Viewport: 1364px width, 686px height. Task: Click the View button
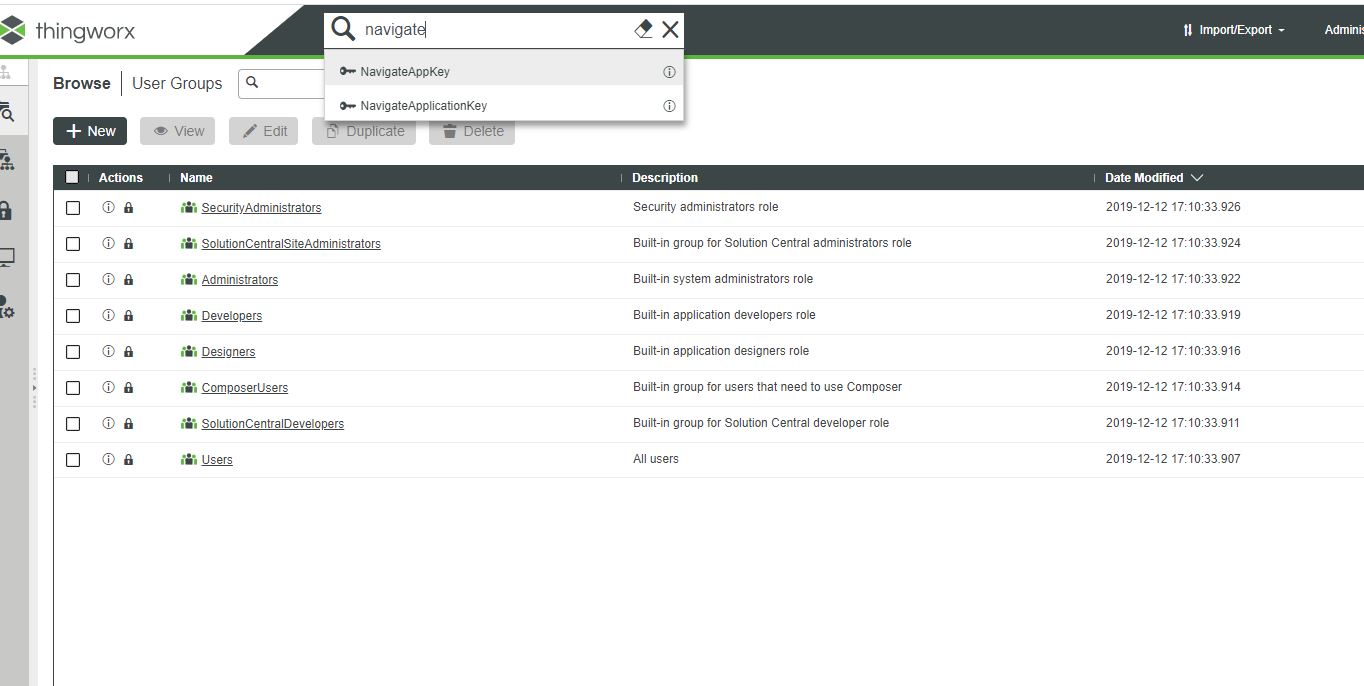pos(178,131)
